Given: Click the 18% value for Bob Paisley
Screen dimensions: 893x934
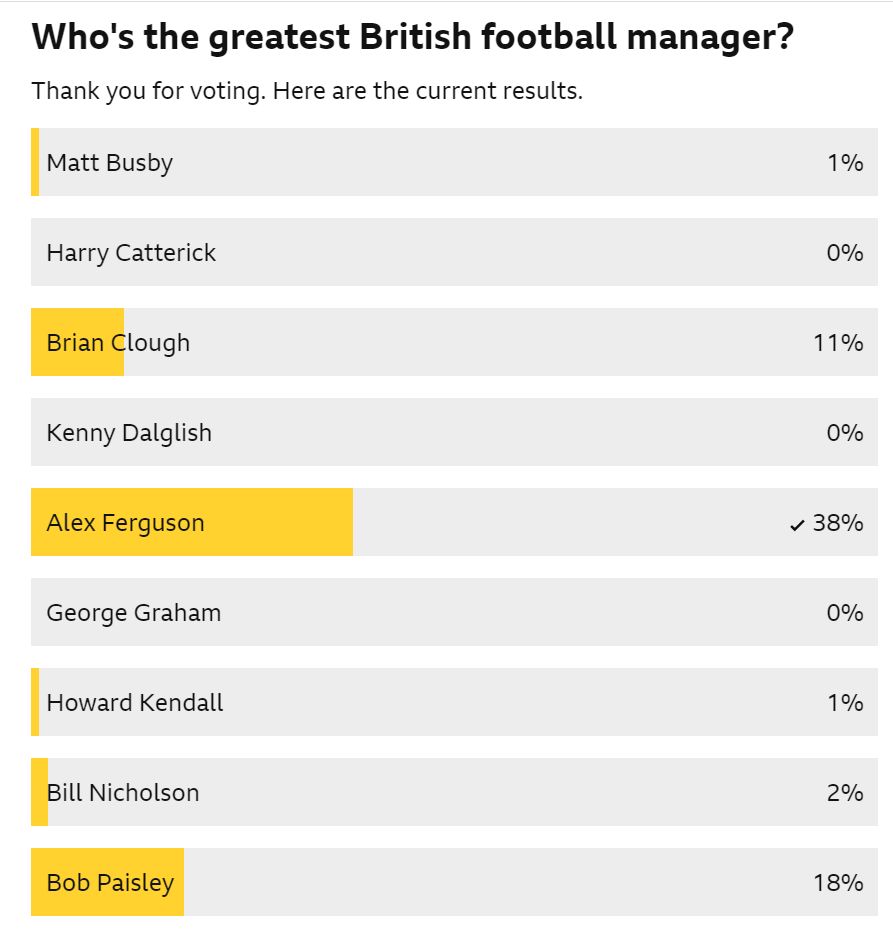Looking at the screenshot, I should click(838, 882).
